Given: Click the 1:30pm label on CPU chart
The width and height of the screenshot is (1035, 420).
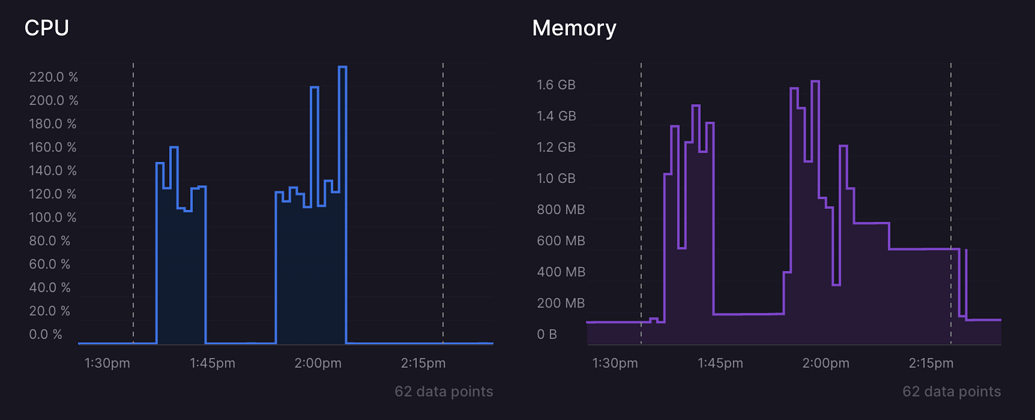Looking at the screenshot, I should point(107,363).
